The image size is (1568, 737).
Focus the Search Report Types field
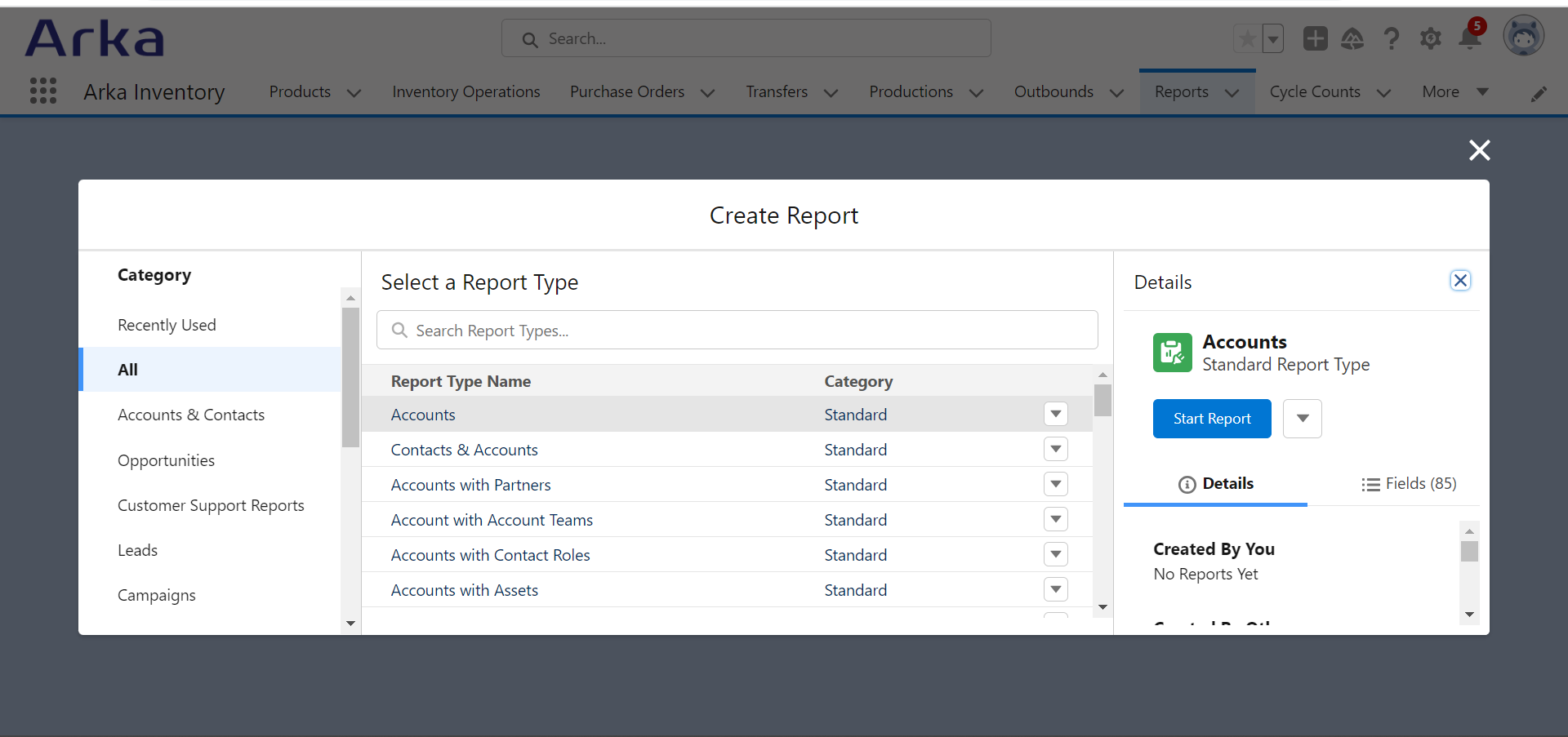tap(737, 331)
